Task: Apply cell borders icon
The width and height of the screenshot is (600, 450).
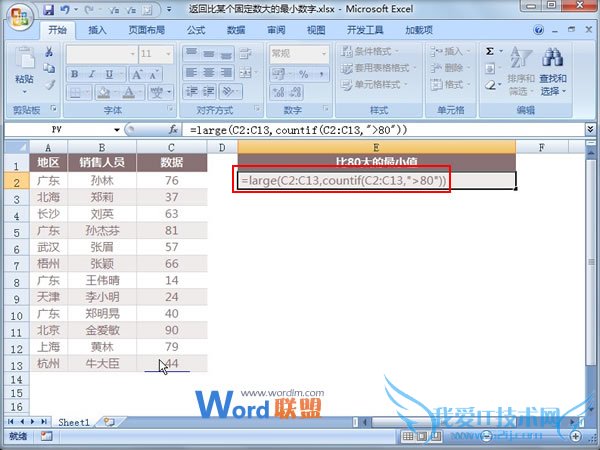Action: tap(75, 92)
